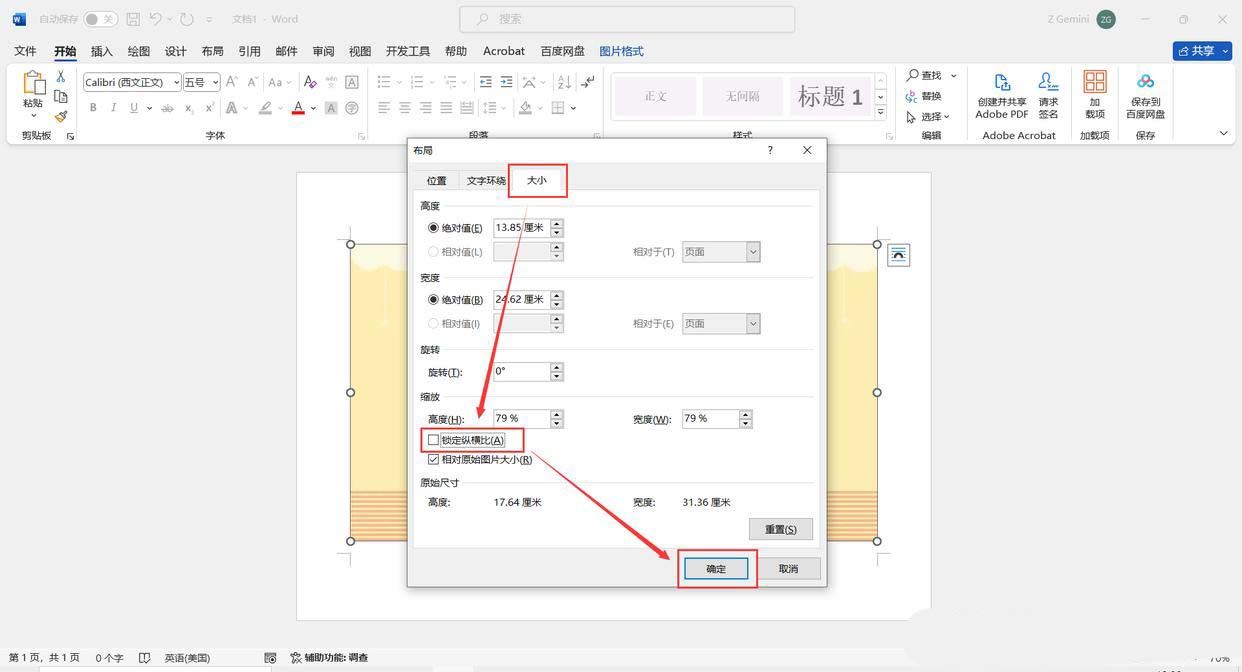Switch to the 文字环绕 tab

point(486,180)
